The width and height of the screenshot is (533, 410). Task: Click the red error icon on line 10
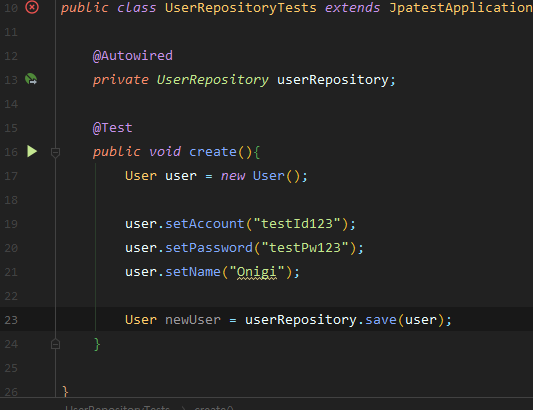(x=32, y=7)
